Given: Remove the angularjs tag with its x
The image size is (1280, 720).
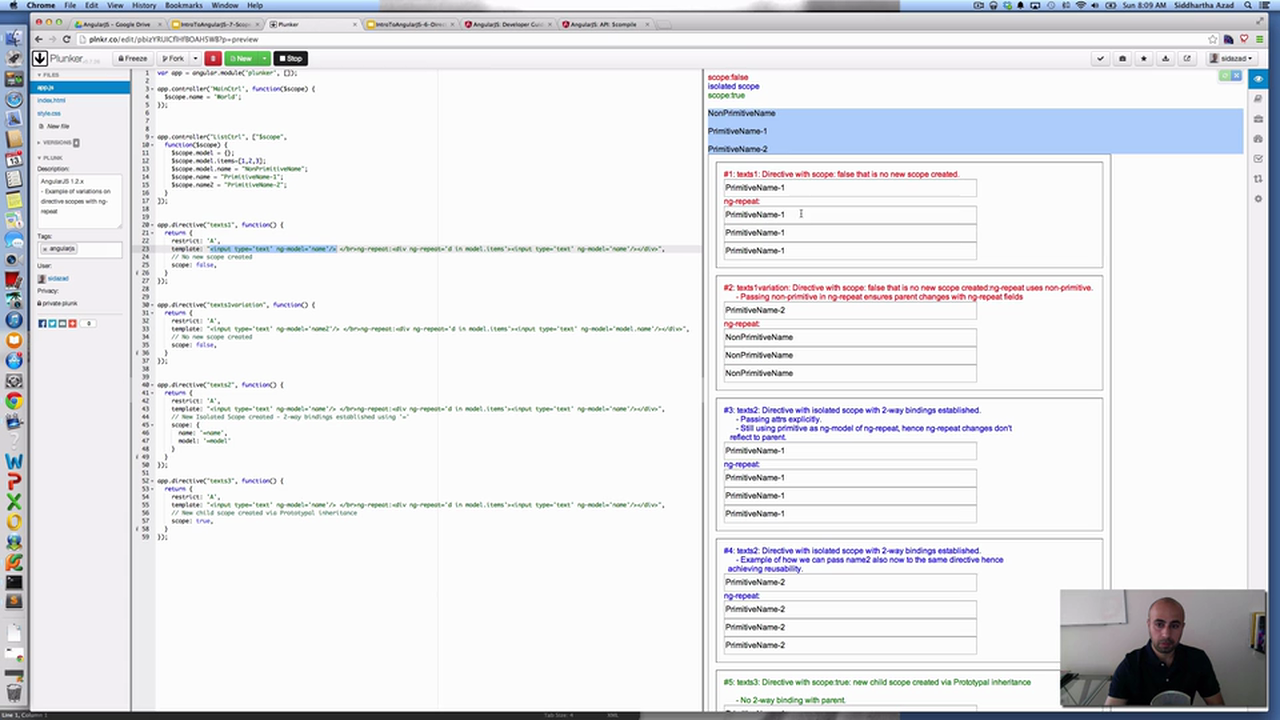Looking at the screenshot, I should [45, 248].
